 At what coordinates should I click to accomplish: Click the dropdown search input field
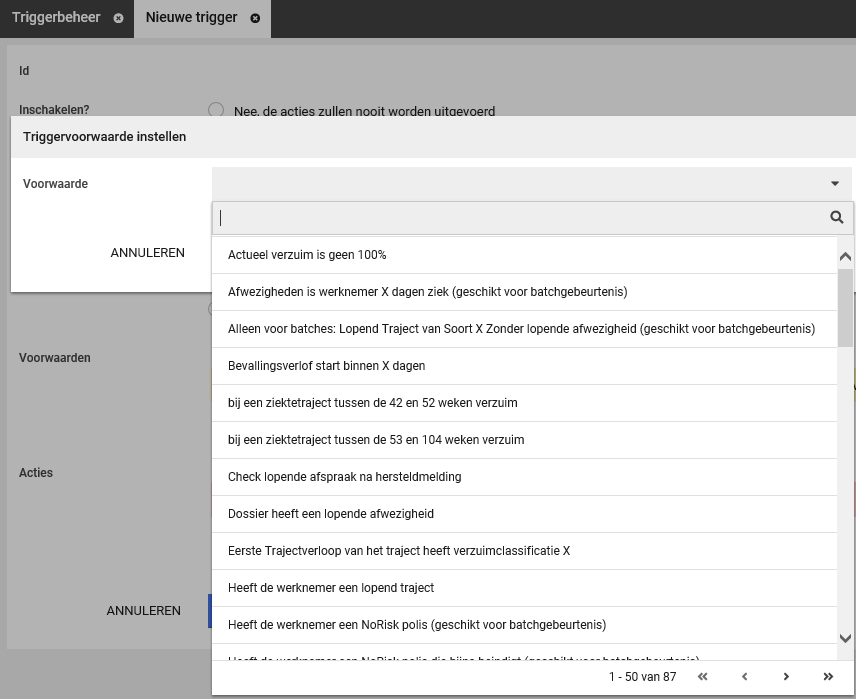(x=520, y=217)
